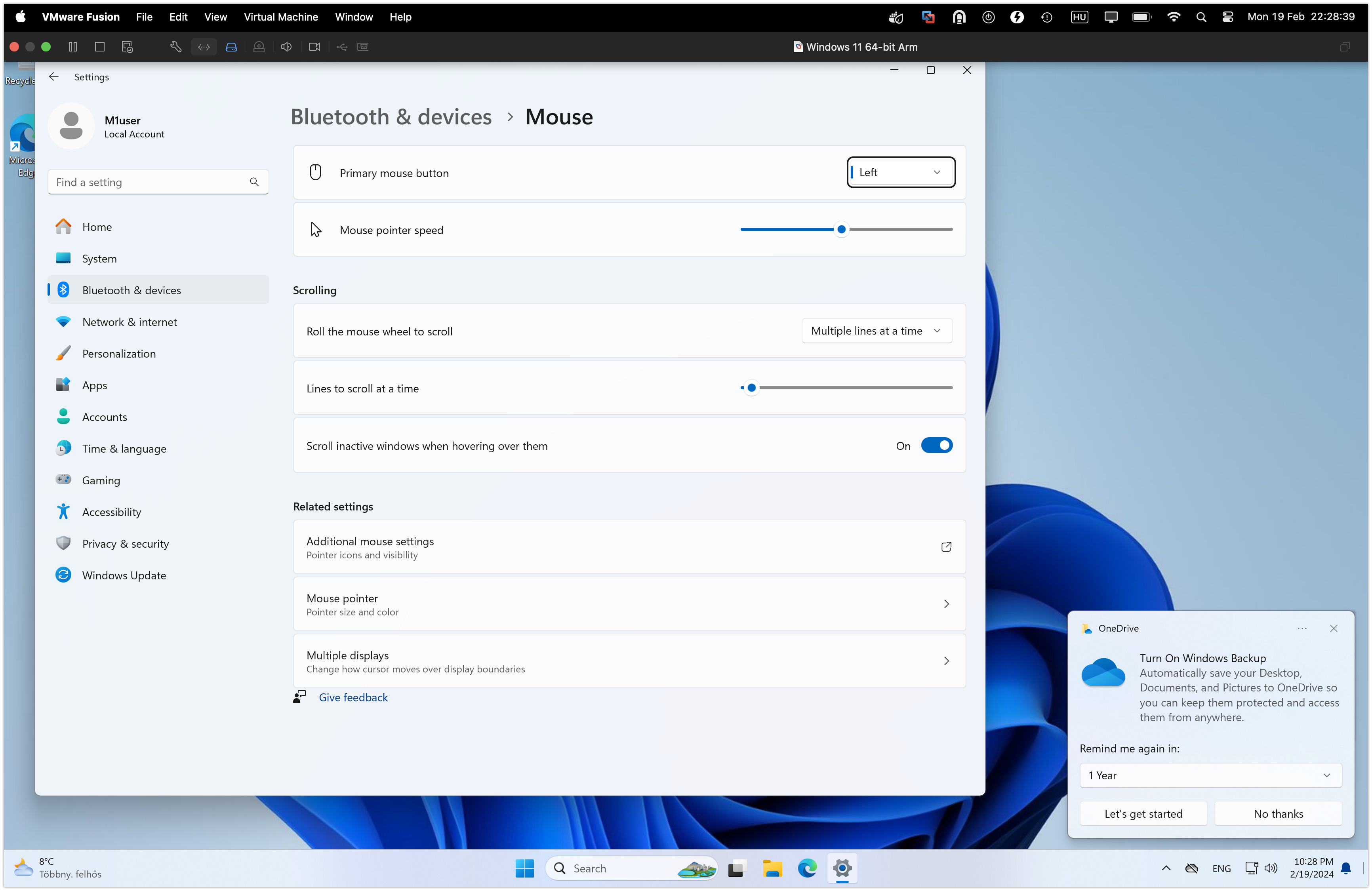Open the View menu in menu bar
1372x891 pixels.
[x=215, y=17]
